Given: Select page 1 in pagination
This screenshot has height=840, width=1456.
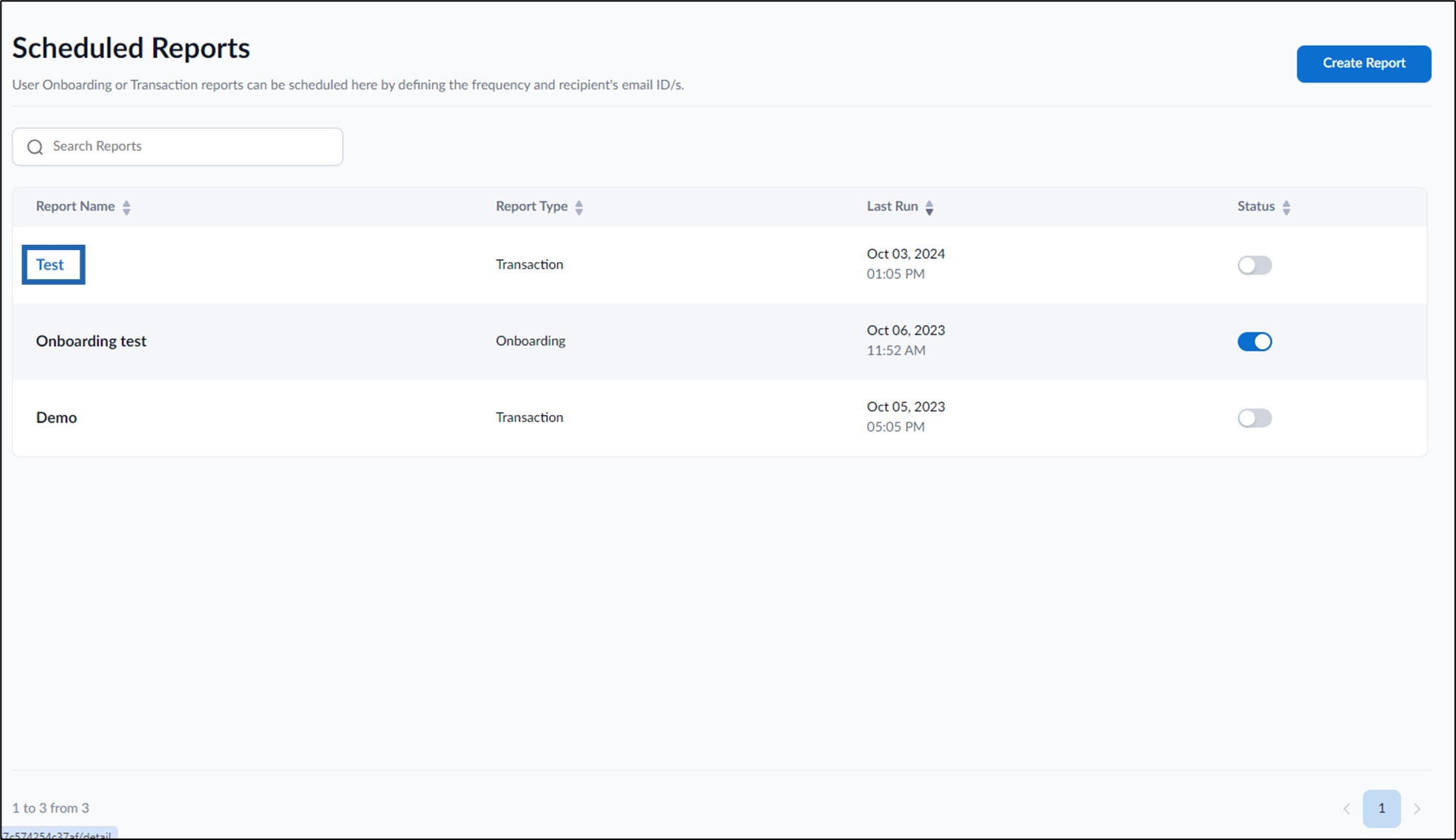Looking at the screenshot, I should pos(1382,808).
